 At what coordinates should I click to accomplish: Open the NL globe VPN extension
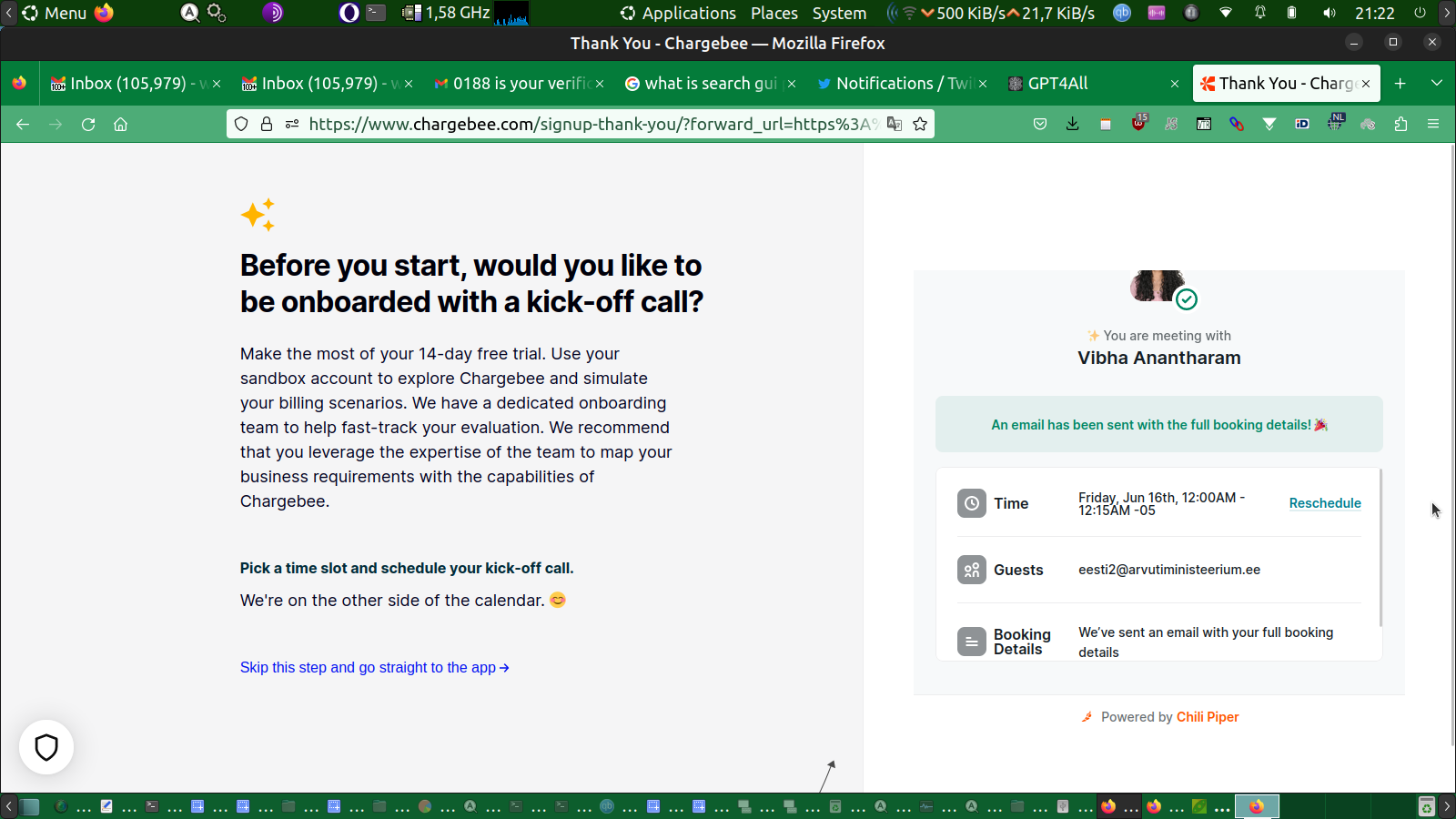(x=1335, y=122)
